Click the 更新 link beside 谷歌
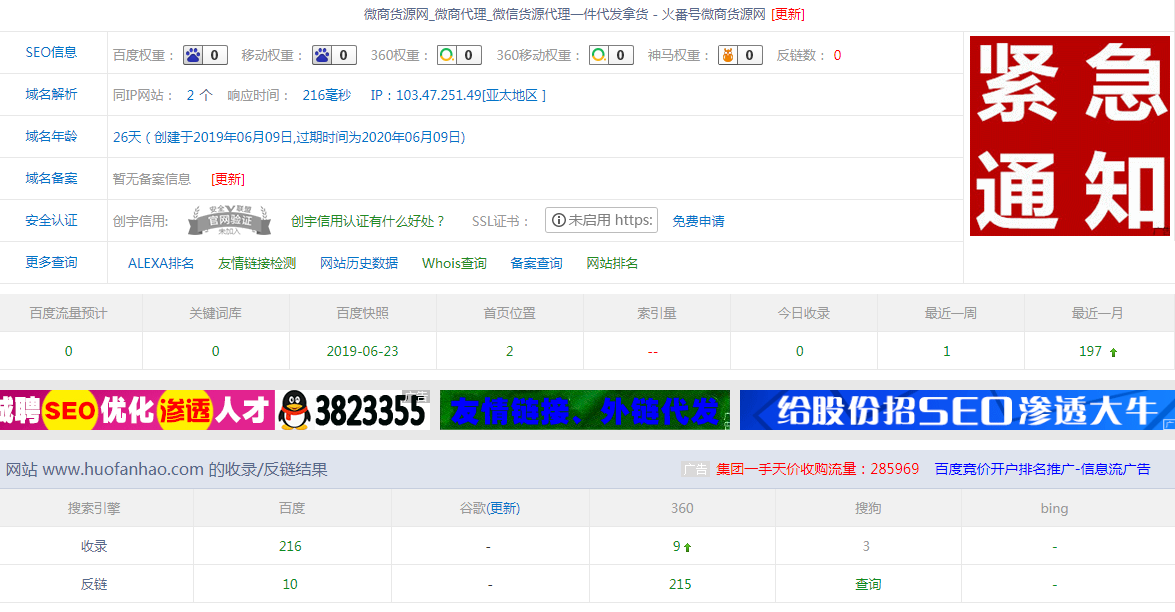 [504, 509]
